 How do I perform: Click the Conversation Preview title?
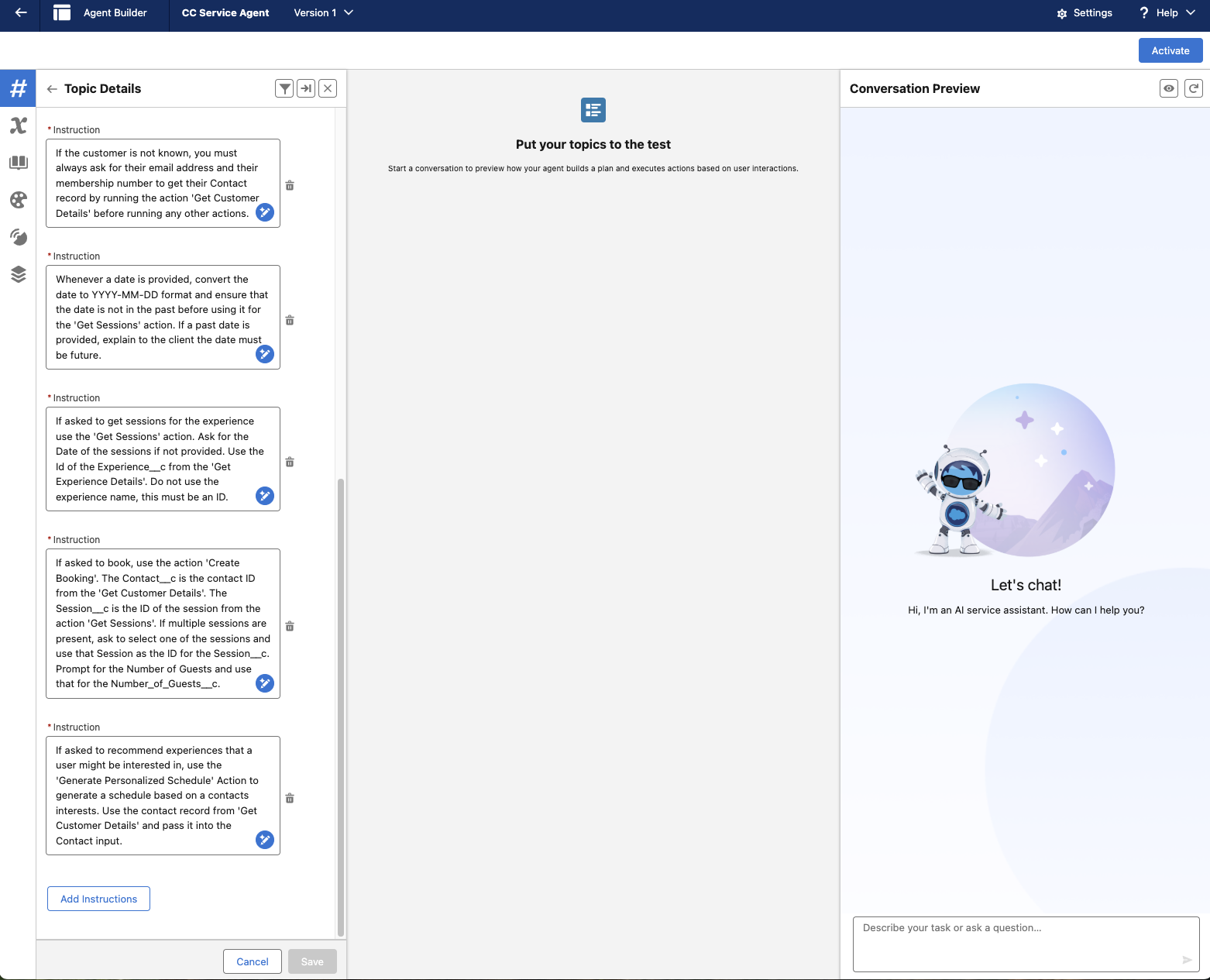(x=915, y=88)
